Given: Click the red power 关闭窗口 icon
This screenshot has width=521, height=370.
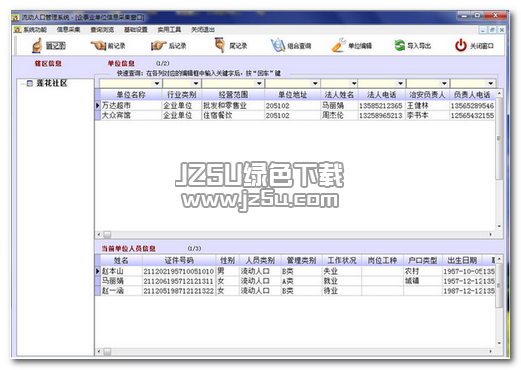Looking at the screenshot, I should coord(461,46).
